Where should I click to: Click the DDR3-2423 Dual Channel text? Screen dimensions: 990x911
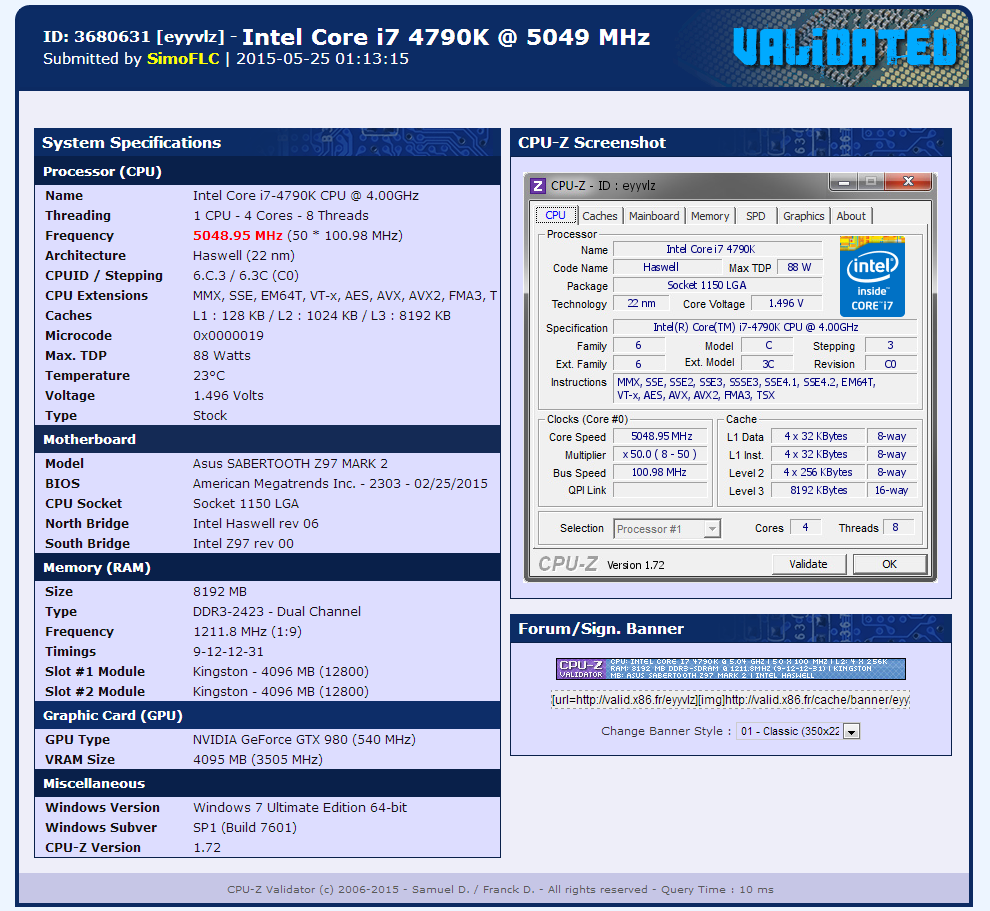277,611
